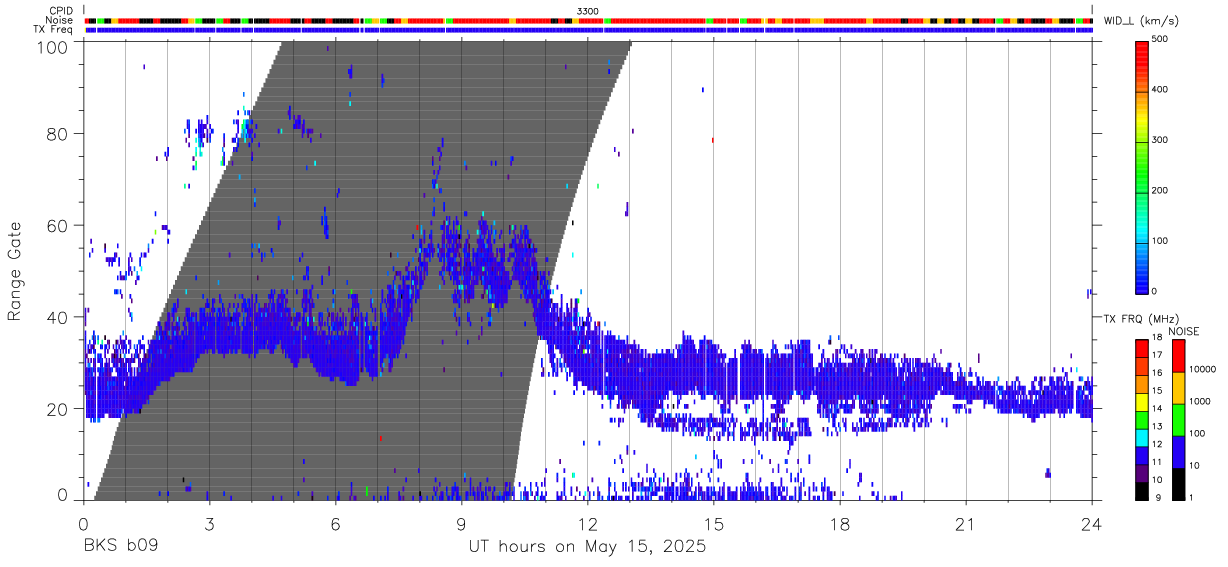The width and height of the screenshot is (1228, 567).
Task: Click the Noise color strip above the plot
Action: [x=588, y=20]
